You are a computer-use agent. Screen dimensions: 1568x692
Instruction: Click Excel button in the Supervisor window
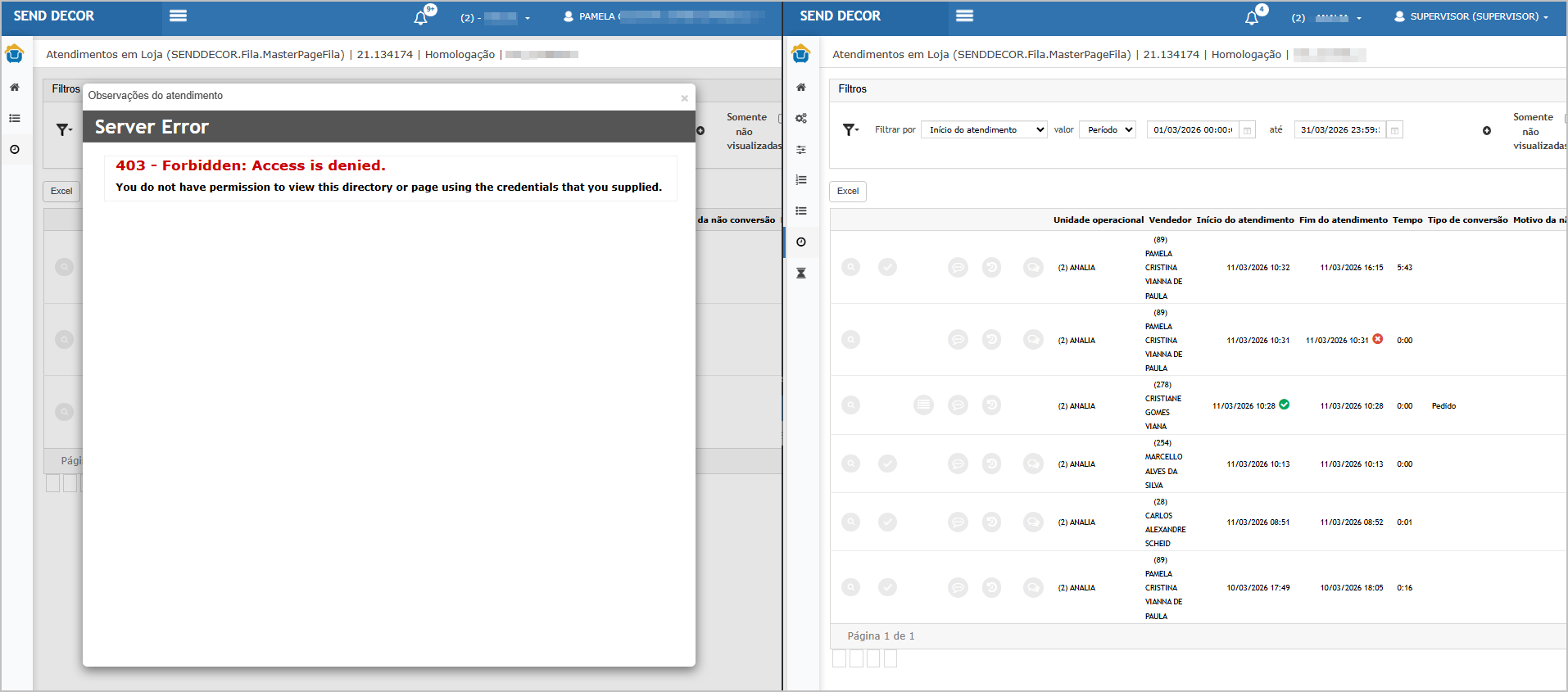848,192
